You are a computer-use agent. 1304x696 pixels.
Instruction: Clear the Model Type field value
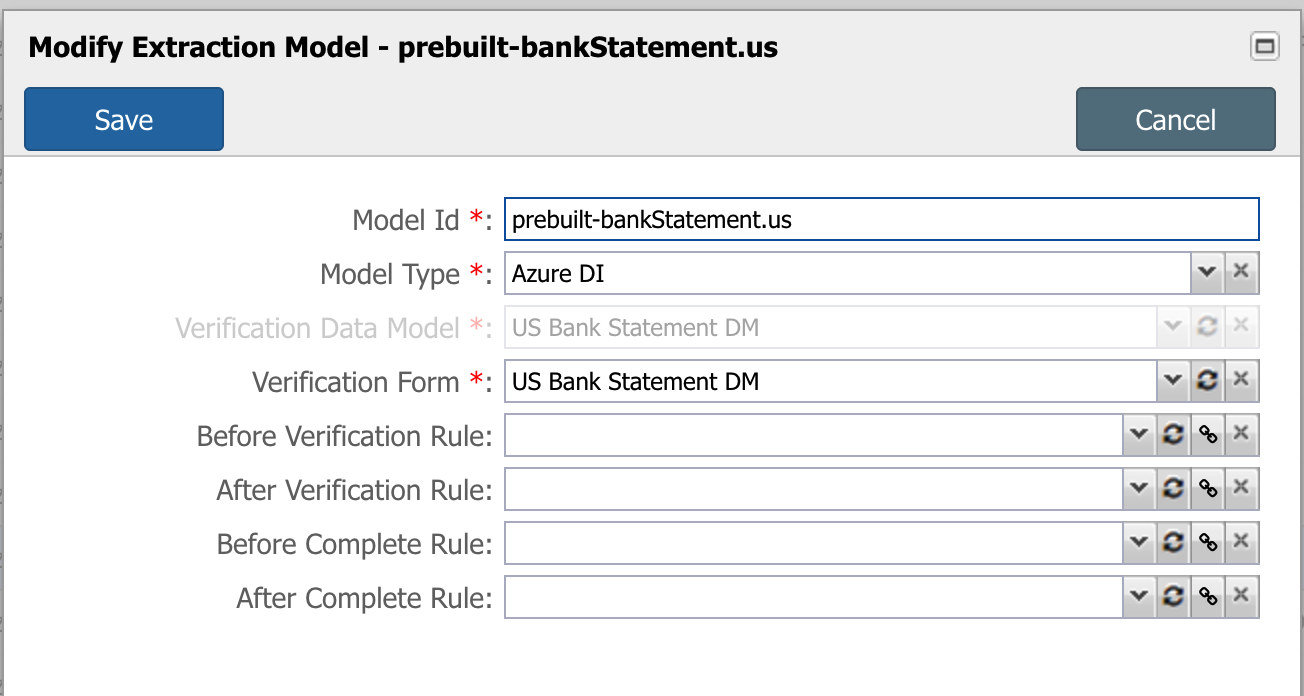click(1241, 273)
